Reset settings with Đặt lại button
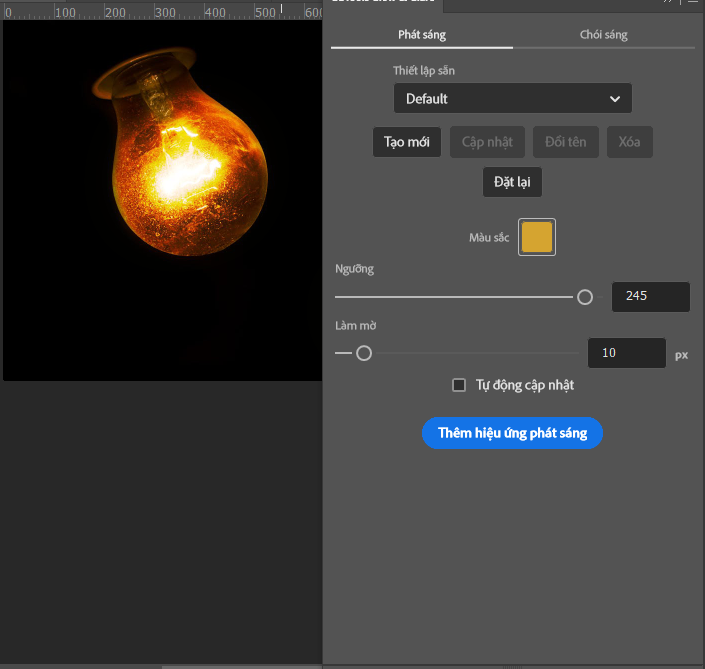The height and width of the screenshot is (669, 705). (512, 183)
